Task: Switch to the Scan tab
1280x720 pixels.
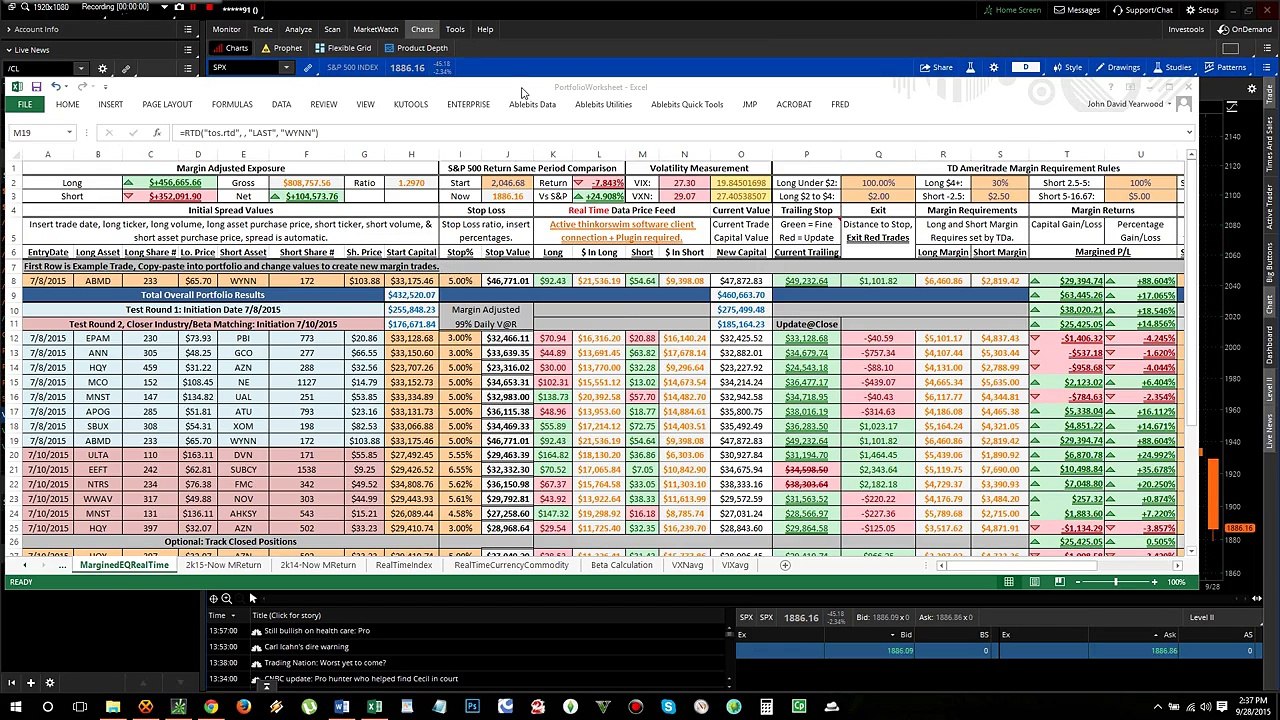Action: click(x=332, y=29)
